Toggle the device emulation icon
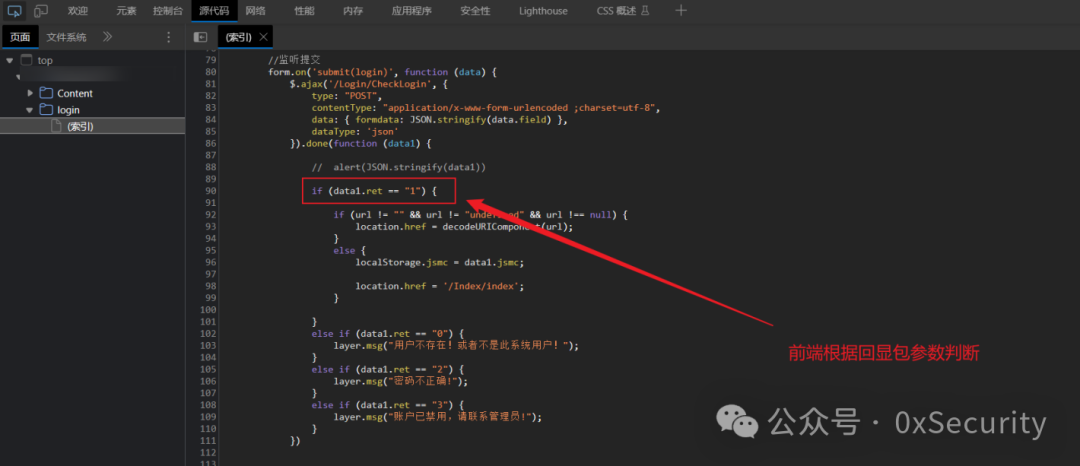The height and width of the screenshot is (466, 1080). (41, 10)
